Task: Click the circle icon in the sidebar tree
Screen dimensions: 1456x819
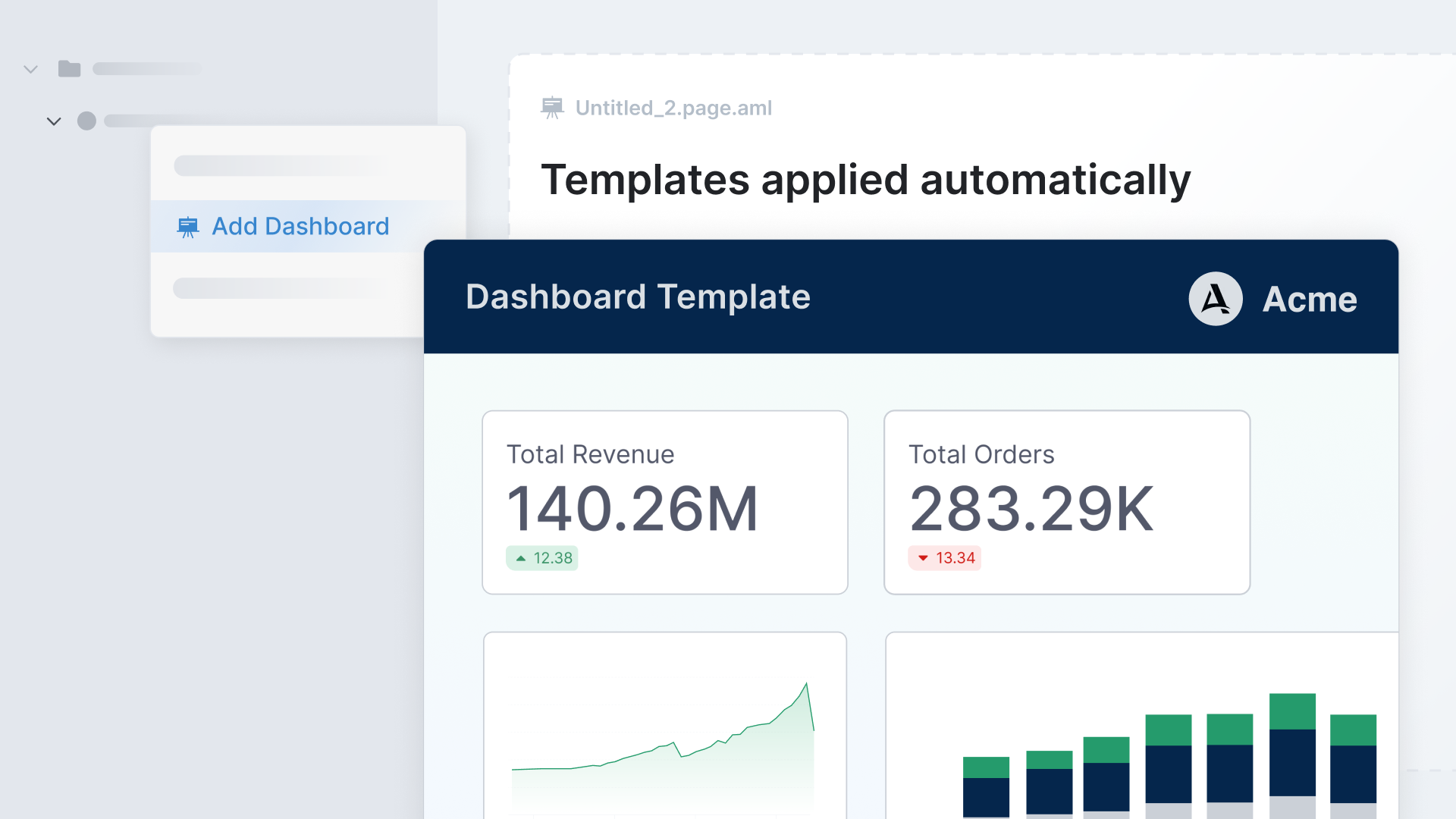Action: pos(86,121)
